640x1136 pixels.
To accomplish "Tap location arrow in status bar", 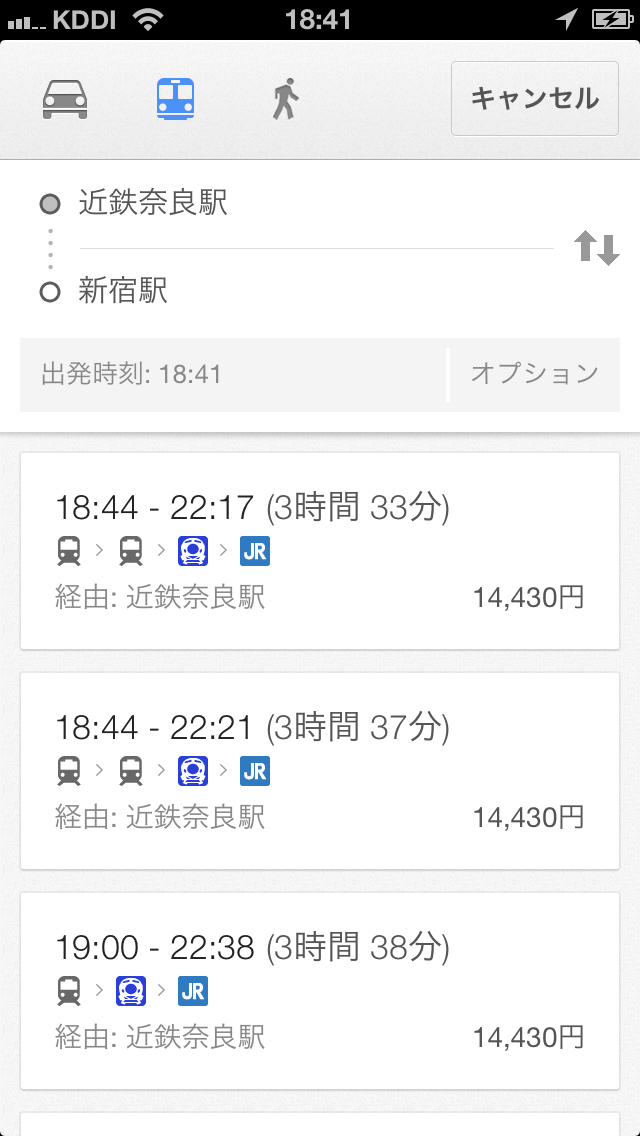I will coord(566,19).
